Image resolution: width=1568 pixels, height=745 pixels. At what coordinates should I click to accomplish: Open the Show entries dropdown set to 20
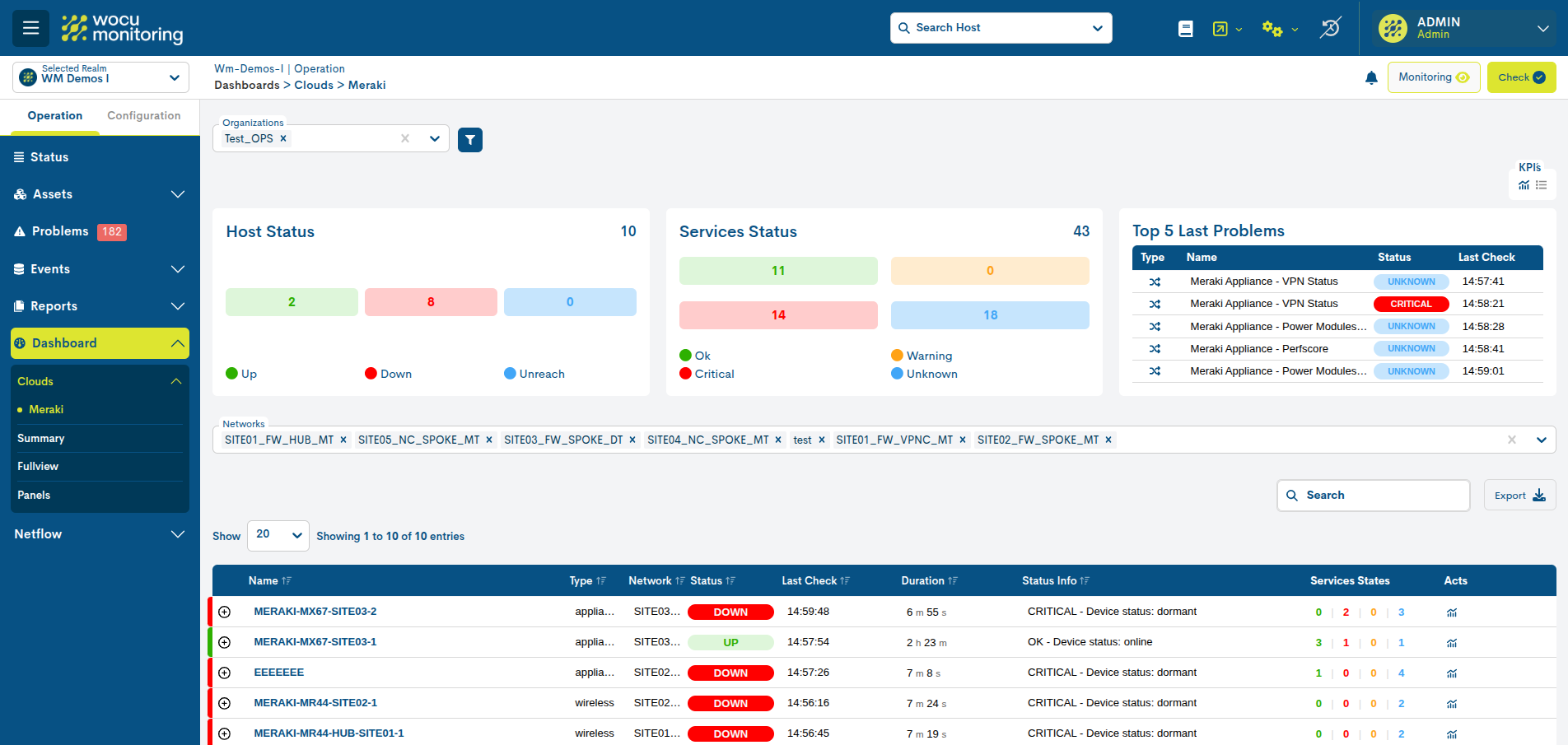coord(278,536)
